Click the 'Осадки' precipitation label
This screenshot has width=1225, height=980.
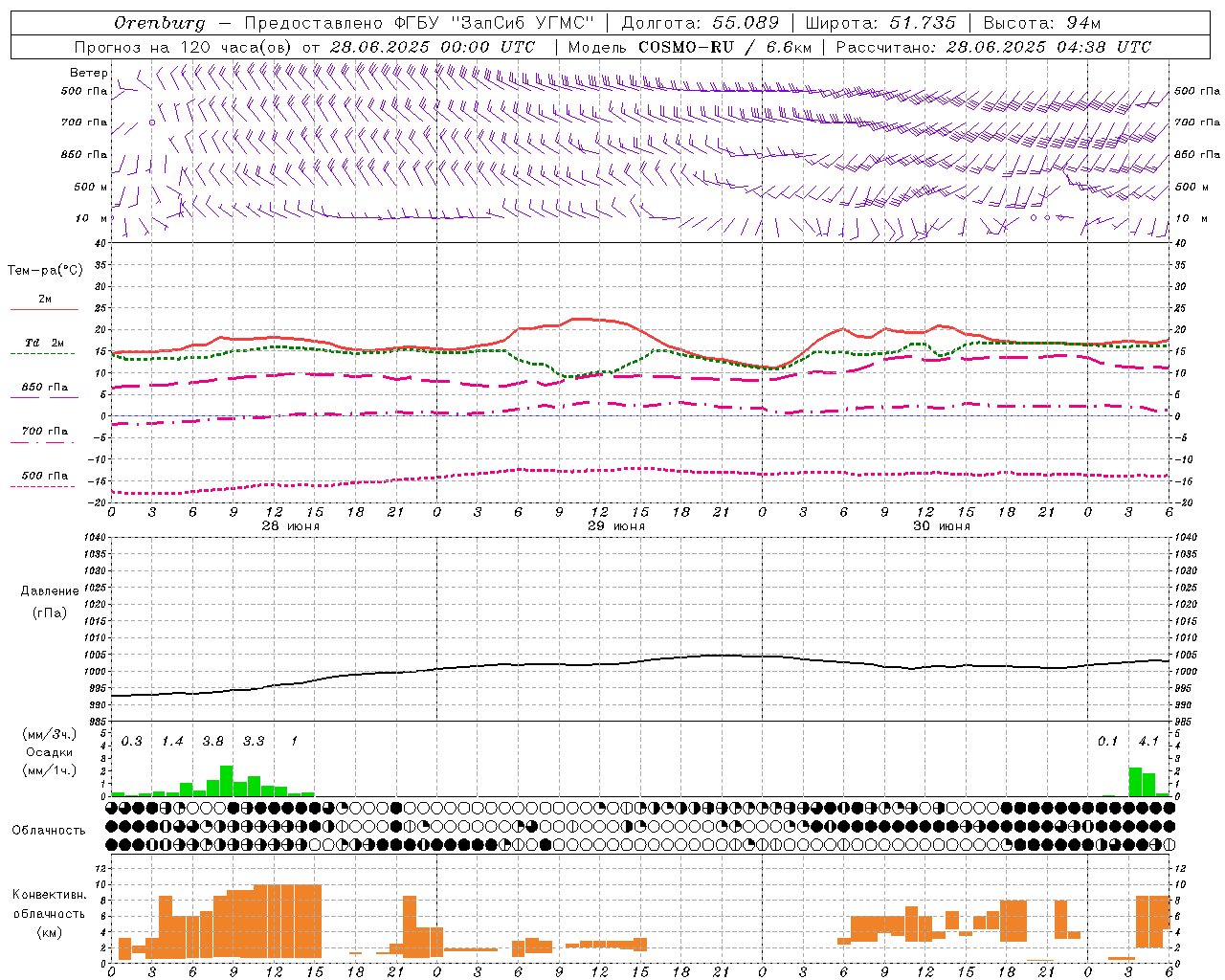(x=49, y=752)
